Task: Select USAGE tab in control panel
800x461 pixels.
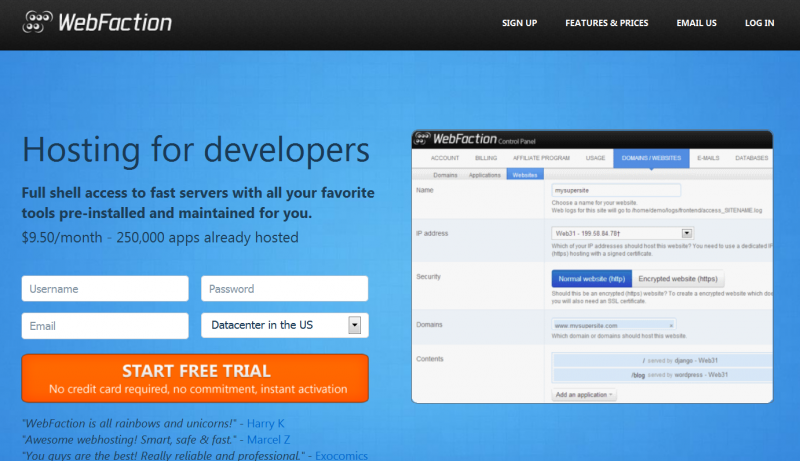Action: [595, 158]
